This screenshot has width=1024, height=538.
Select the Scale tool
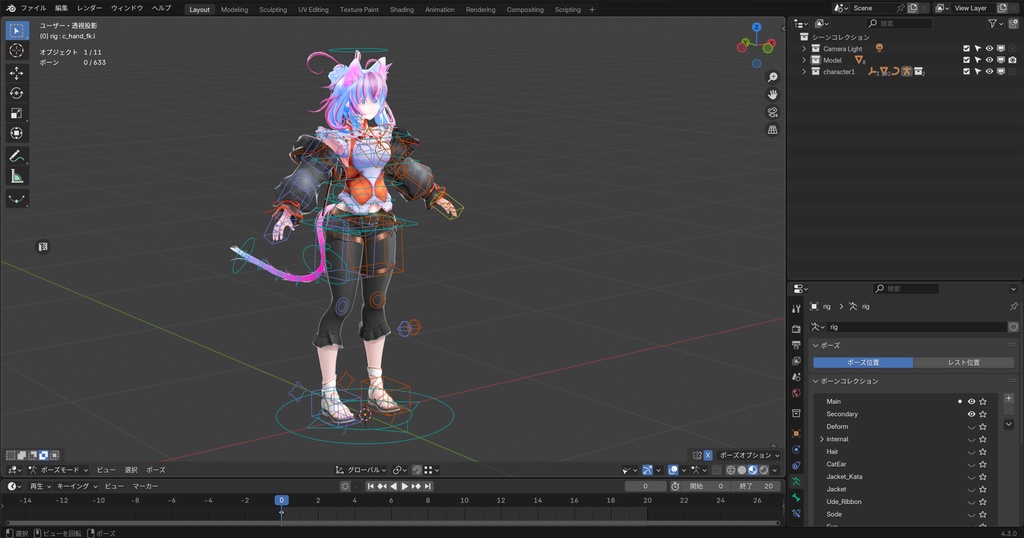click(17, 114)
